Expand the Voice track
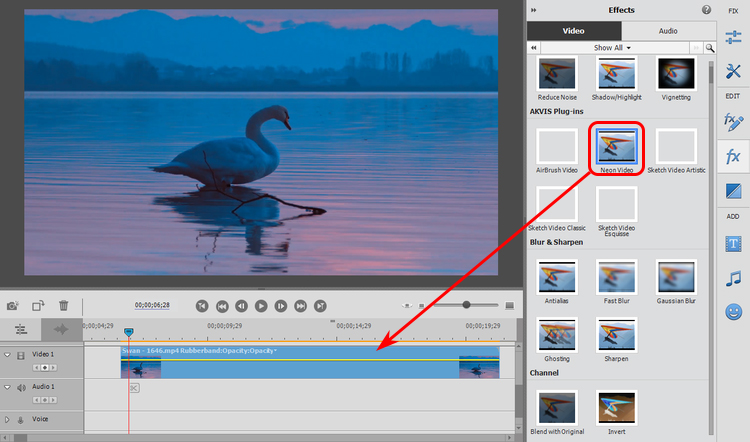Screen dimensions: 750x442 click(7, 420)
